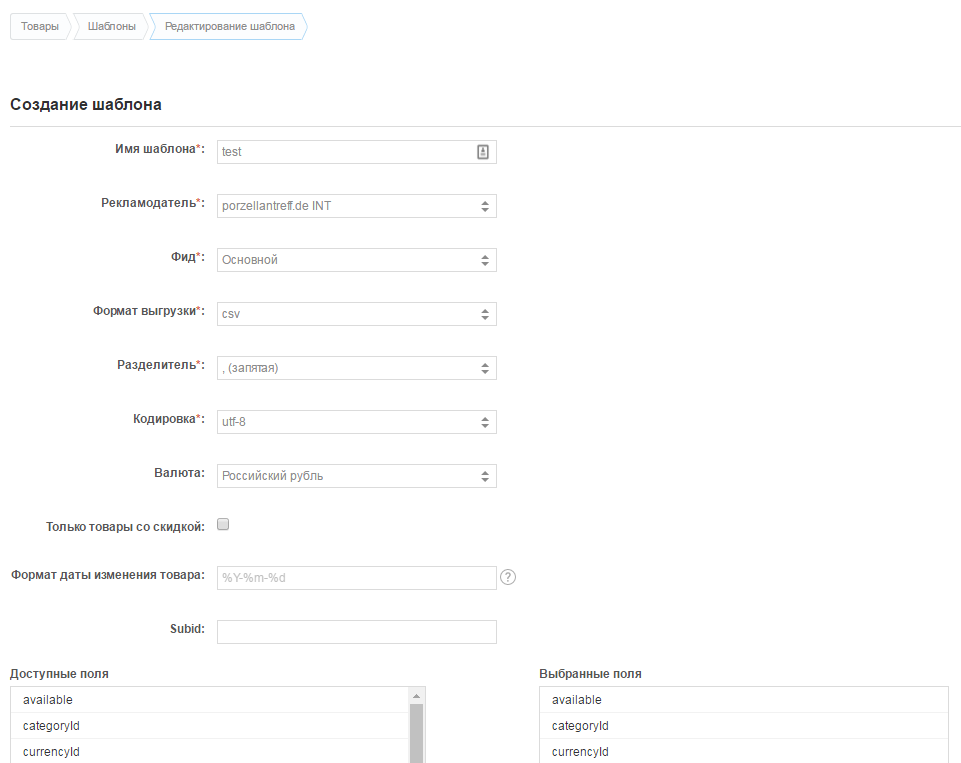The width and height of the screenshot is (961, 763).
Task: Expand the Формат выгрузки dropdown
Action: (356, 314)
